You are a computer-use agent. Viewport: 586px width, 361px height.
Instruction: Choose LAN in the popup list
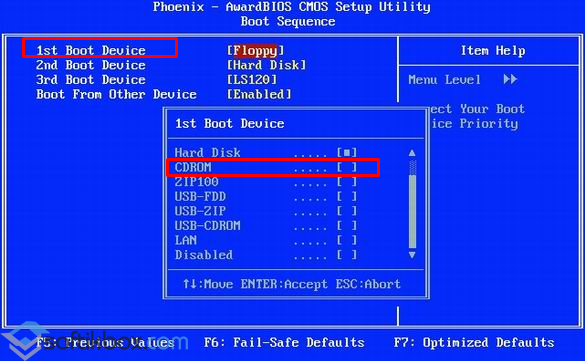(265, 240)
